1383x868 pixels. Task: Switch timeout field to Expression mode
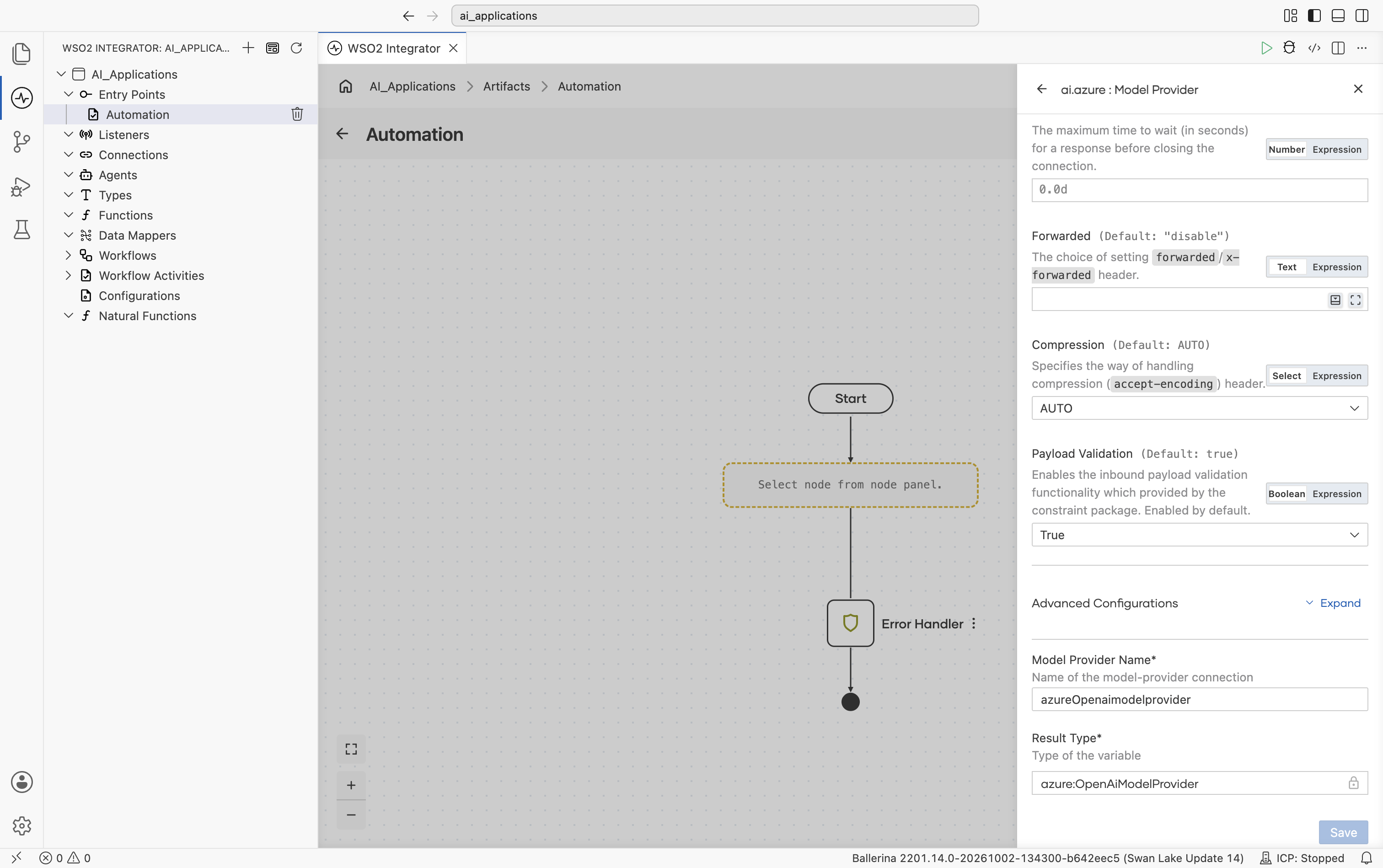tap(1336, 149)
